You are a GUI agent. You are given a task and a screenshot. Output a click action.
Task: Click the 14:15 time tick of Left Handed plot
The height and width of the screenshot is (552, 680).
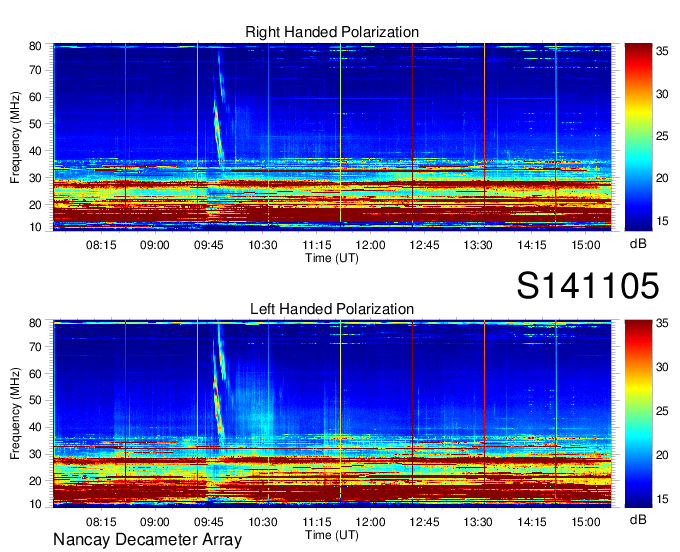532,522
